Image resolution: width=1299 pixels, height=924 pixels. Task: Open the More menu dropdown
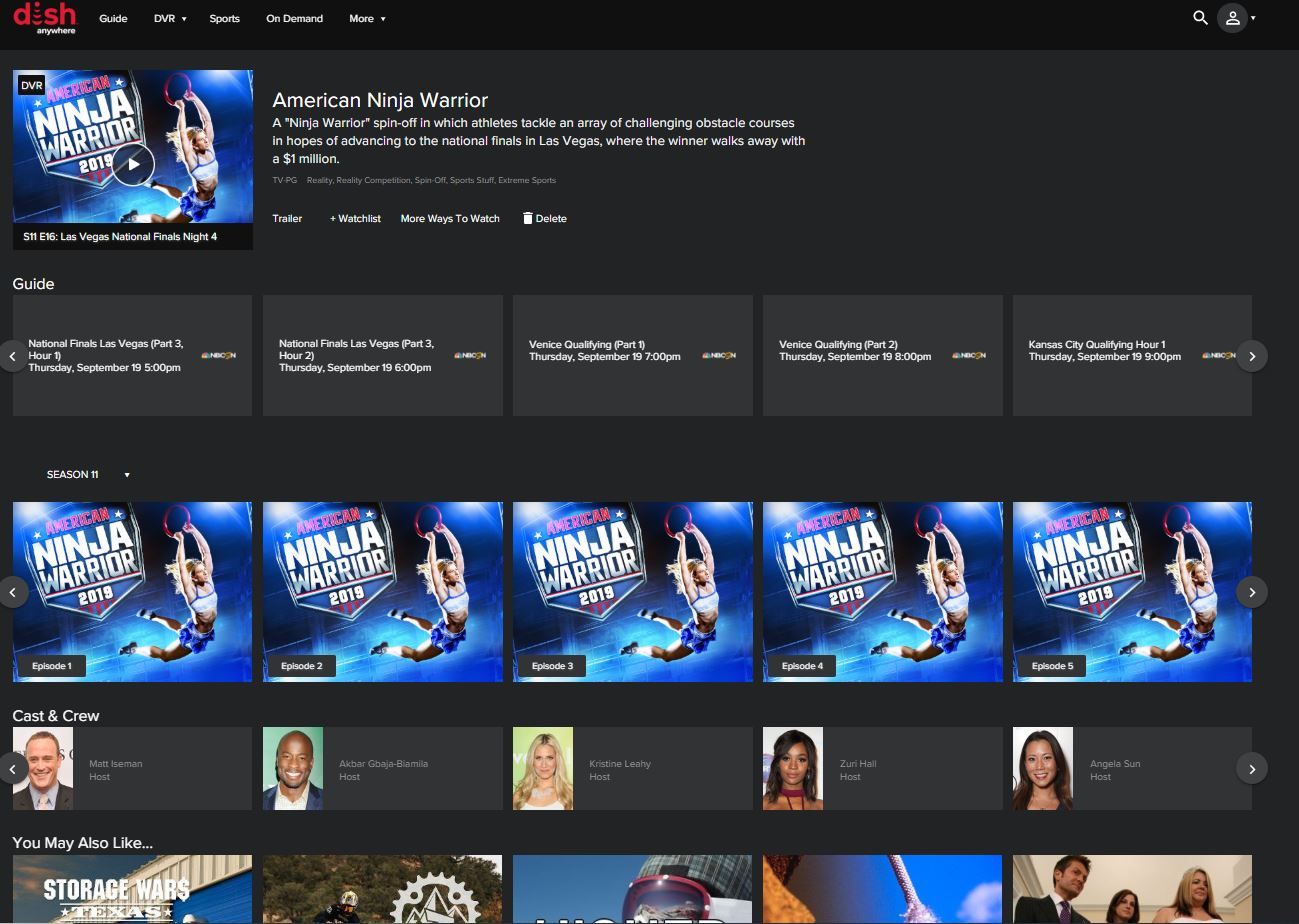367,19
